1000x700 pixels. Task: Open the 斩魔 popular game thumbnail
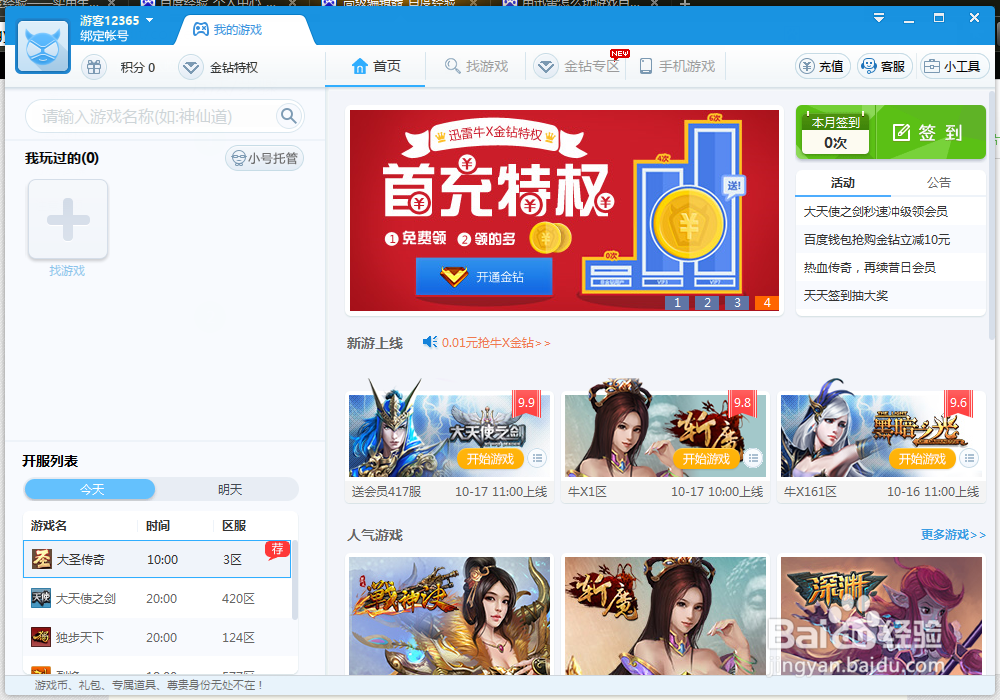[x=665, y=616]
